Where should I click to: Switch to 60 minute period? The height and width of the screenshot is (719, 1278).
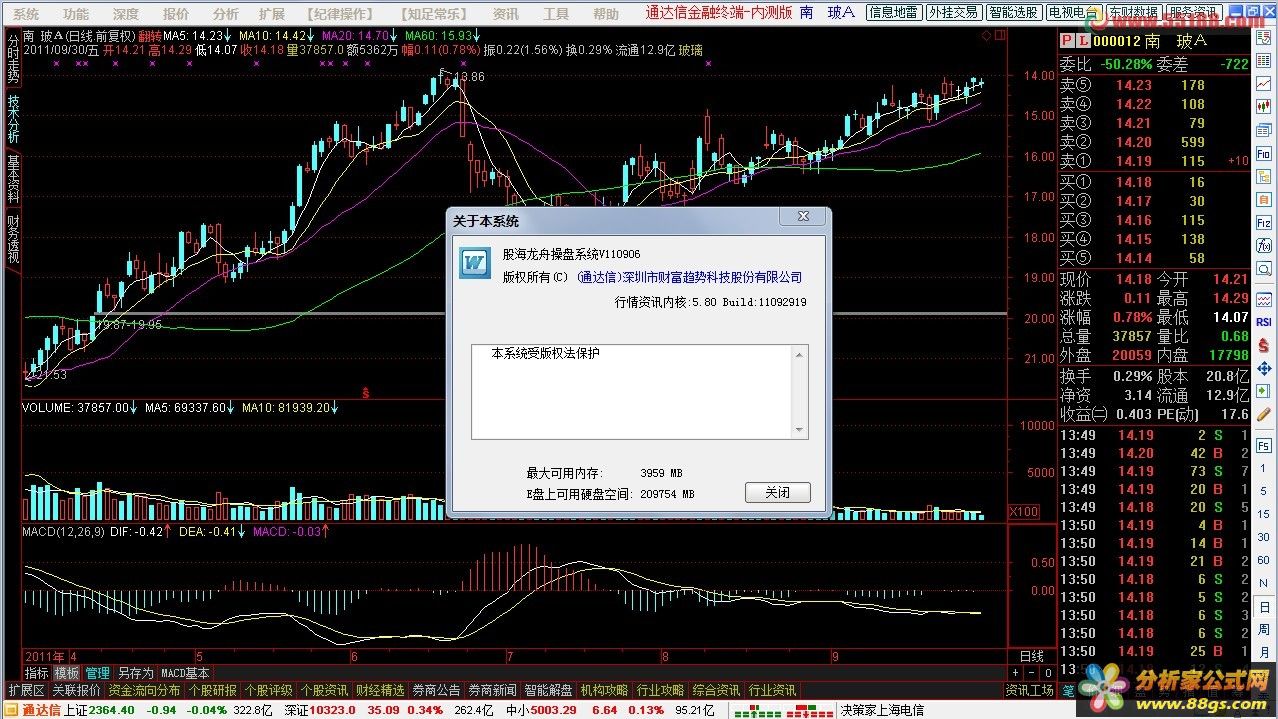tap(1264, 560)
